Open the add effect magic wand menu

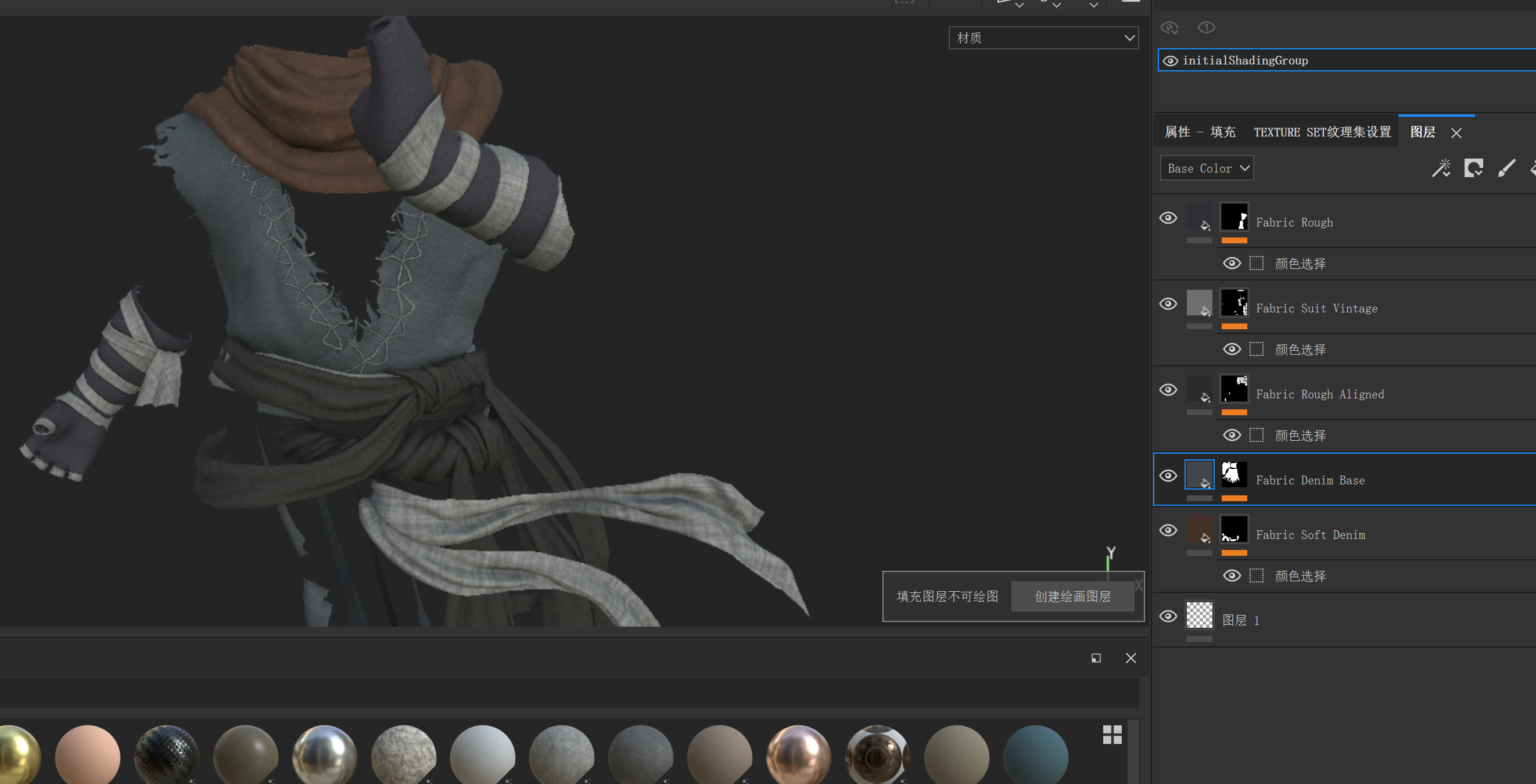tap(1441, 168)
